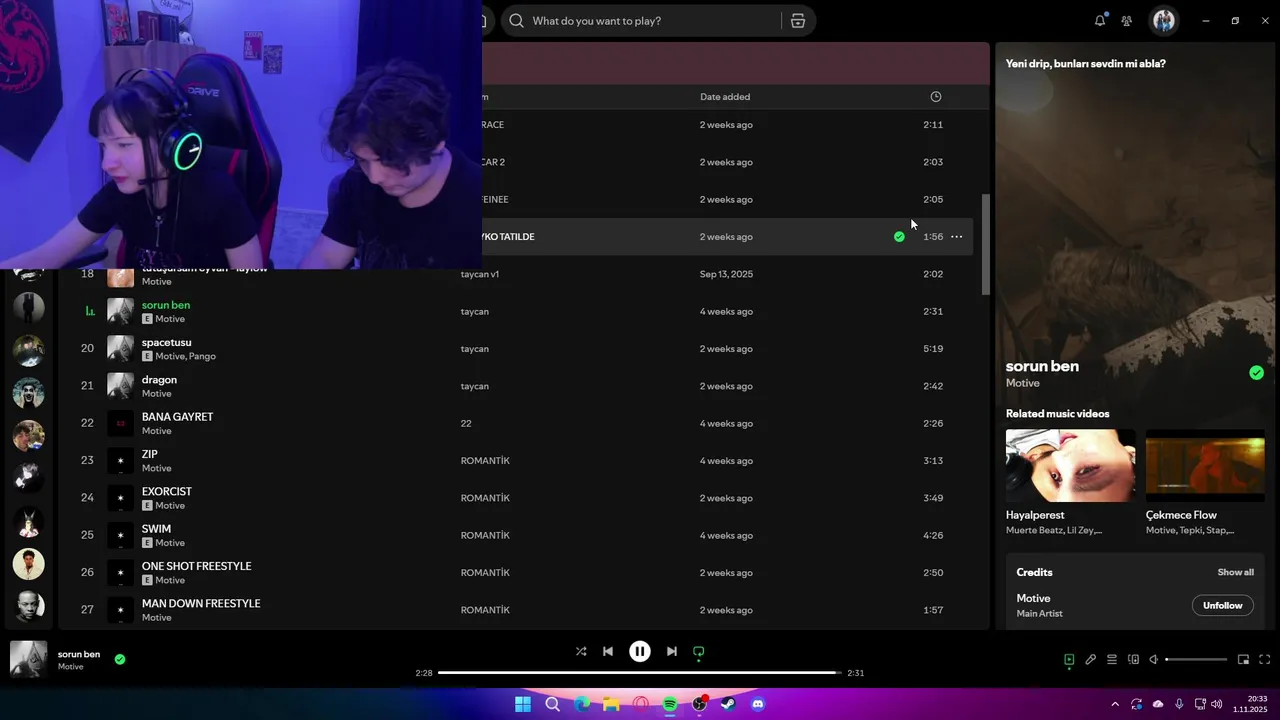Open more options for the highlighted track
The height and width of the screenshot is (720, 1280).
[x=956, y=237]
